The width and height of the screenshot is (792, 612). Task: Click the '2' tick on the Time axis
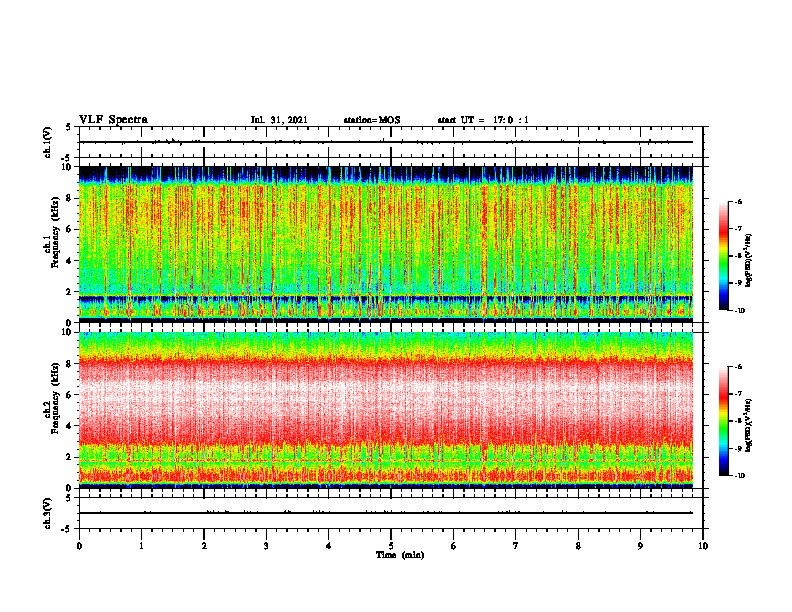tap(204, 546)
